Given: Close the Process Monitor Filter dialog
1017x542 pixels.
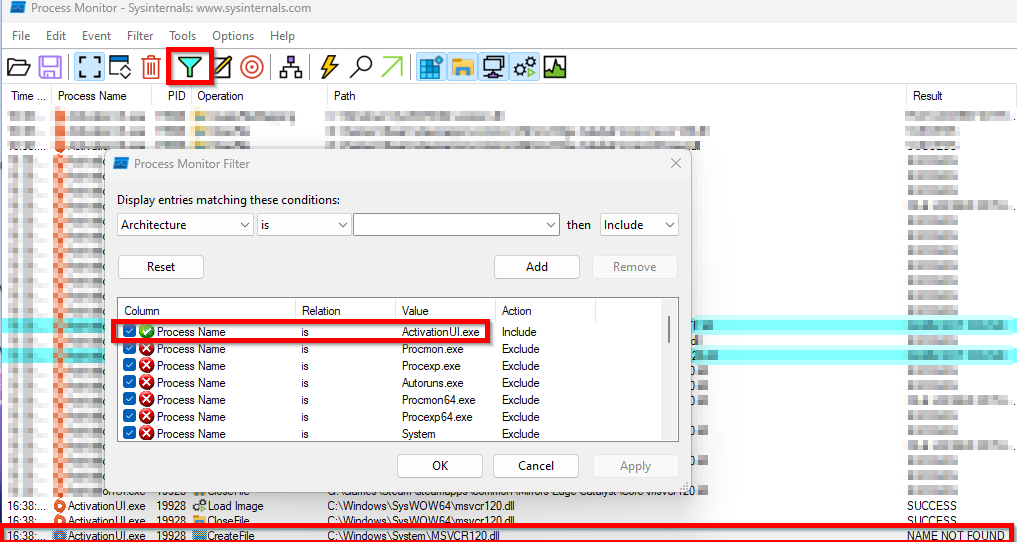Looking at the screenshot, I should [676, 164].
